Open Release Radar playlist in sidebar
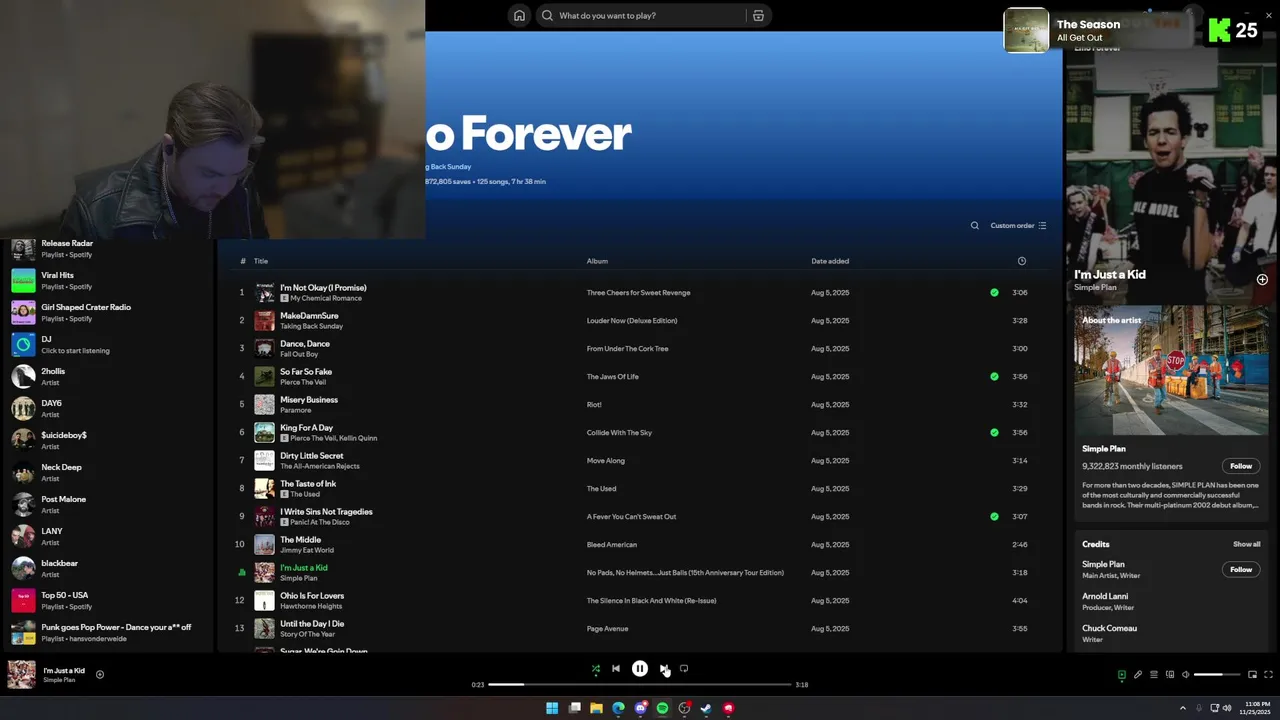Screen dimensions: 1280x720 tap(106, 248)
